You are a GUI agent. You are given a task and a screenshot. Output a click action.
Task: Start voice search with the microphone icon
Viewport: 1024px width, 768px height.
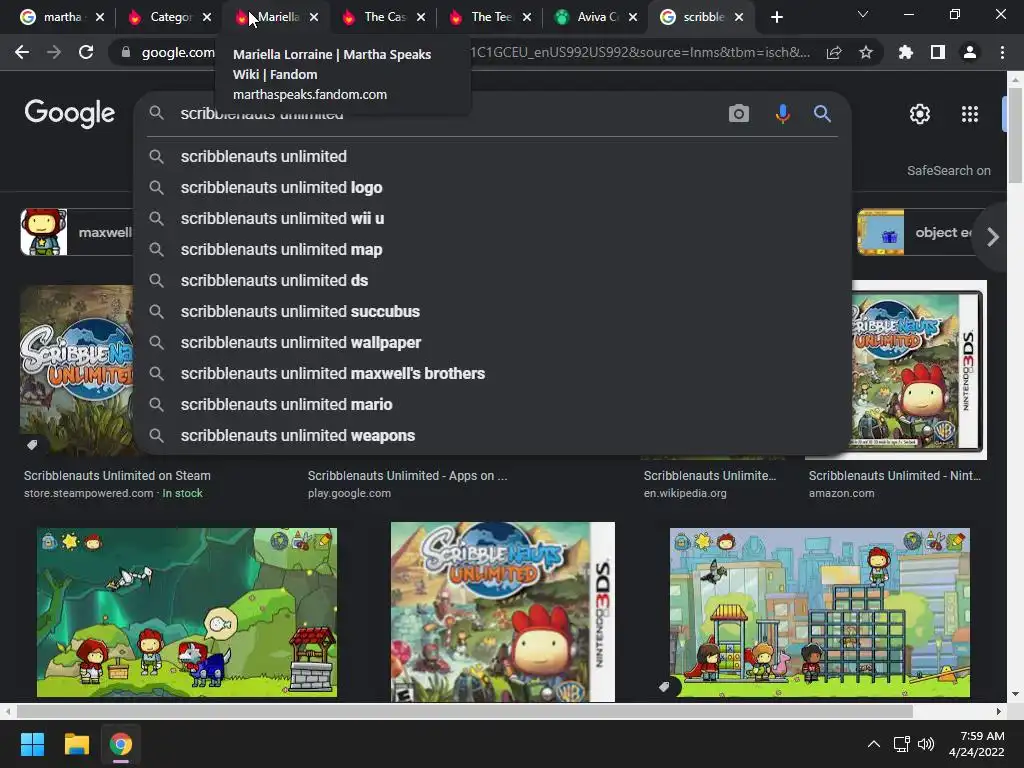782,114
